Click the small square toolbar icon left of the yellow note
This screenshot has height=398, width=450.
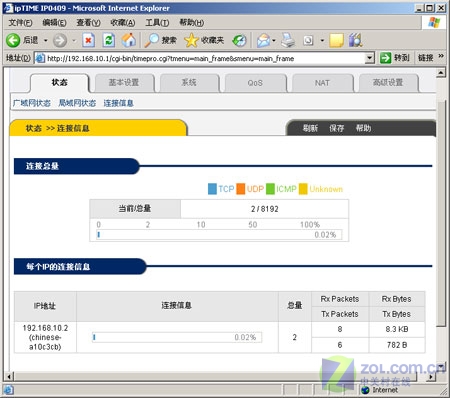pyautogui.click(x=308, y=41)
